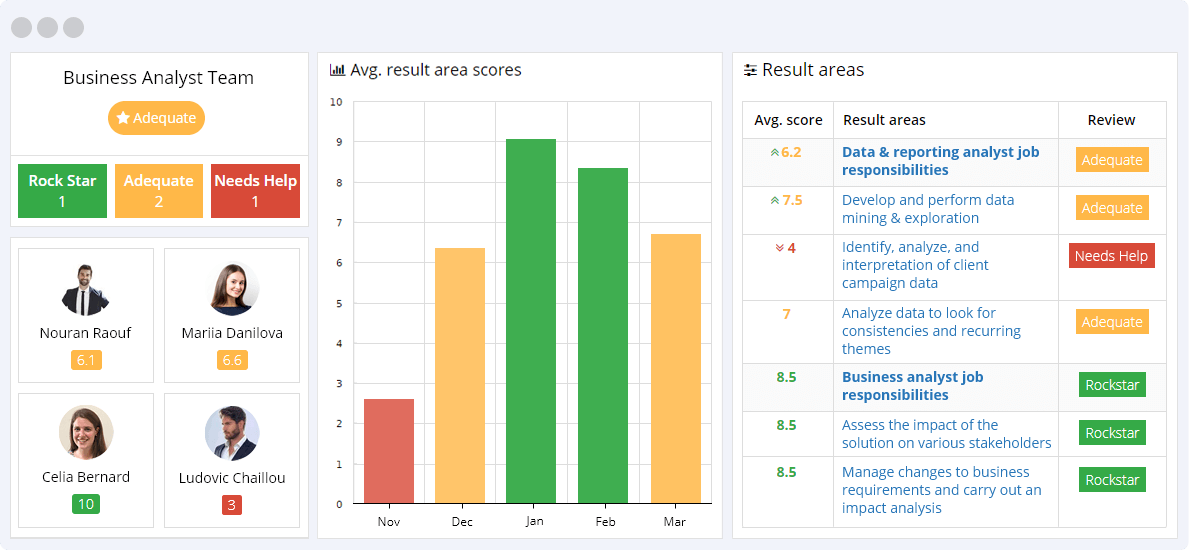Click Adequate review badge for data mining row
Image resolution: width=1189 pixels, height=550 pixels.
pyautogui.click(x=1112, y=208)
